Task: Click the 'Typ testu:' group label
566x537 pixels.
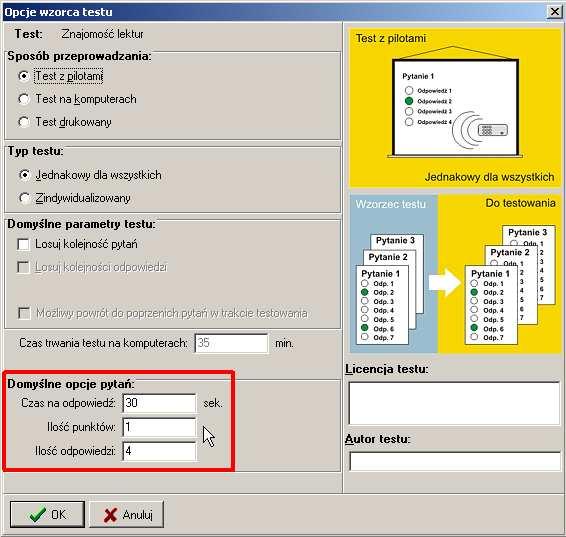Action: click(35, 151)
